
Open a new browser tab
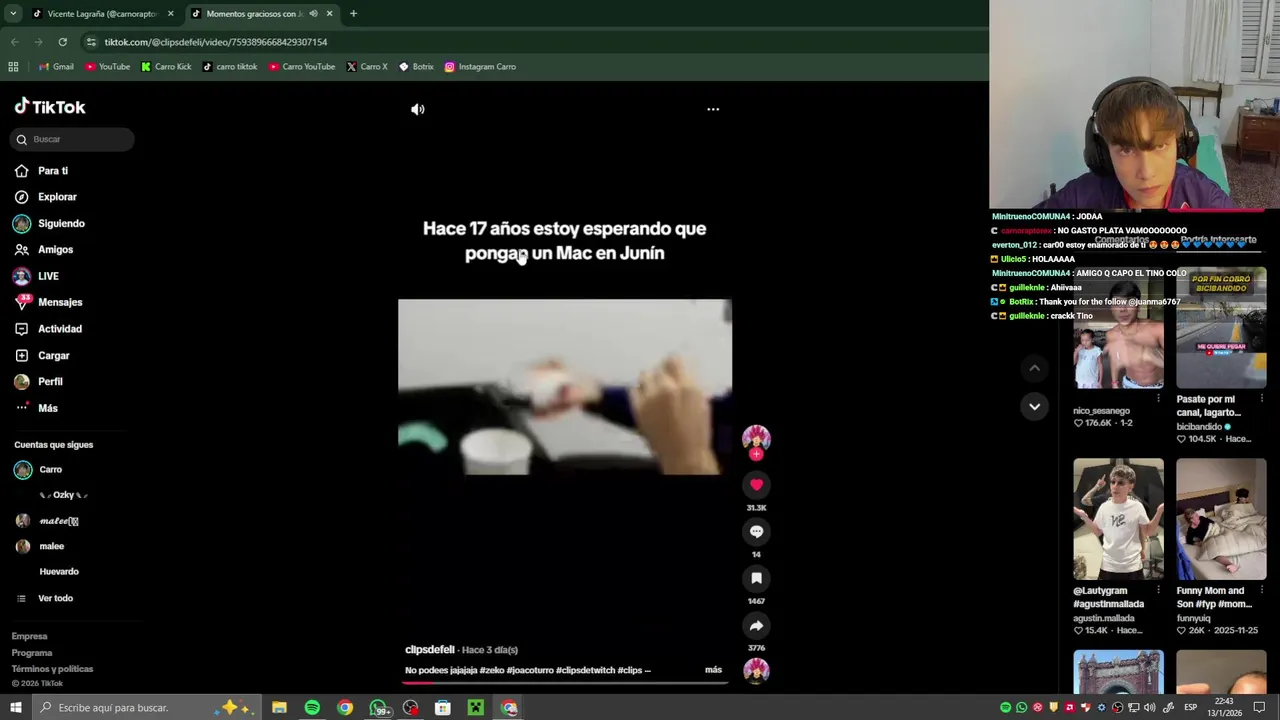click(x=353, y=14)
